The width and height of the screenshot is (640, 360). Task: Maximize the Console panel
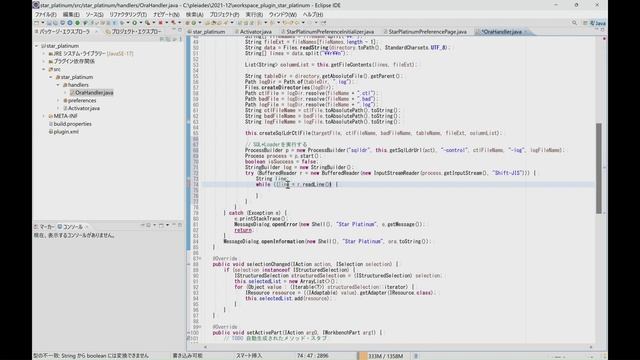[x=180, y=225]
